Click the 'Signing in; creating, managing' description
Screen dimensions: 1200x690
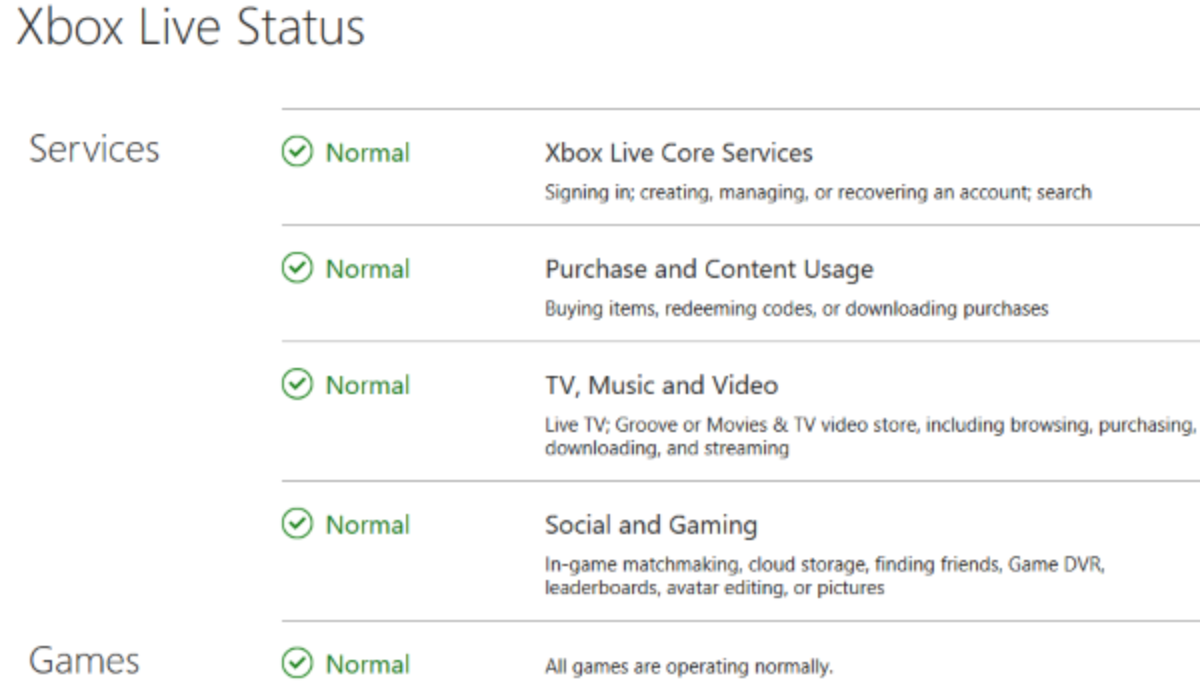(817, 192)
